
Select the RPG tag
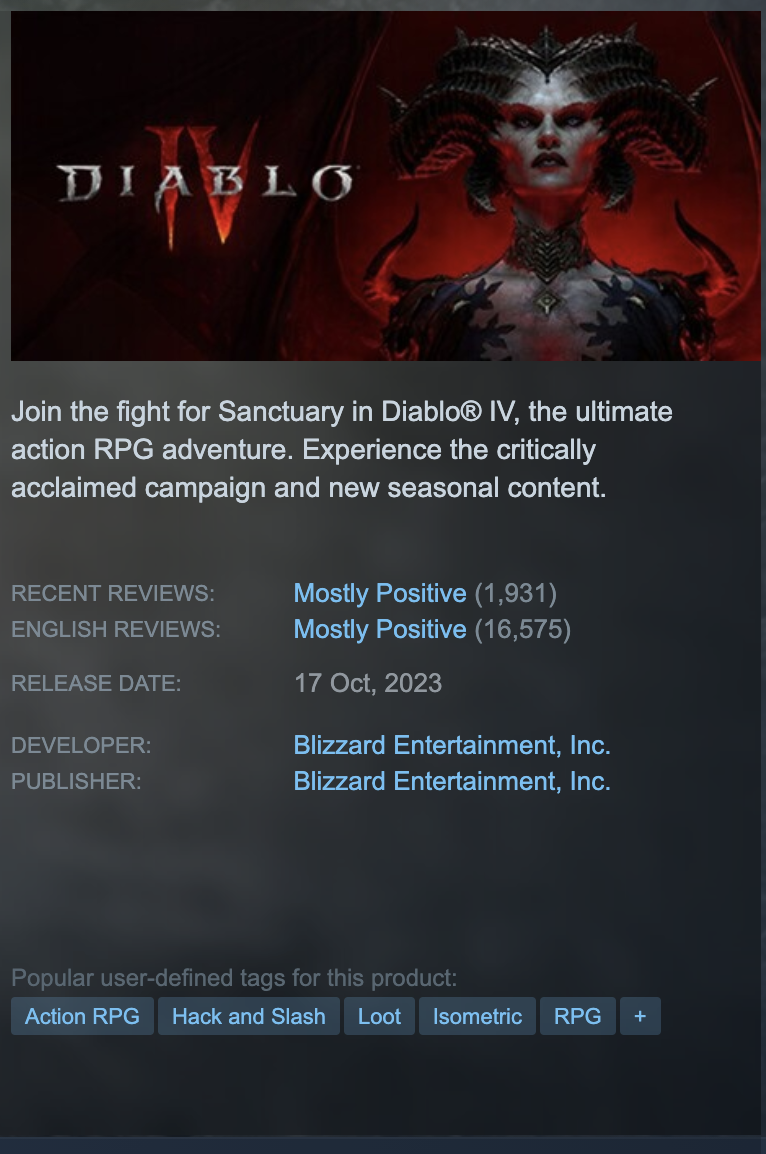point(578,1016)
